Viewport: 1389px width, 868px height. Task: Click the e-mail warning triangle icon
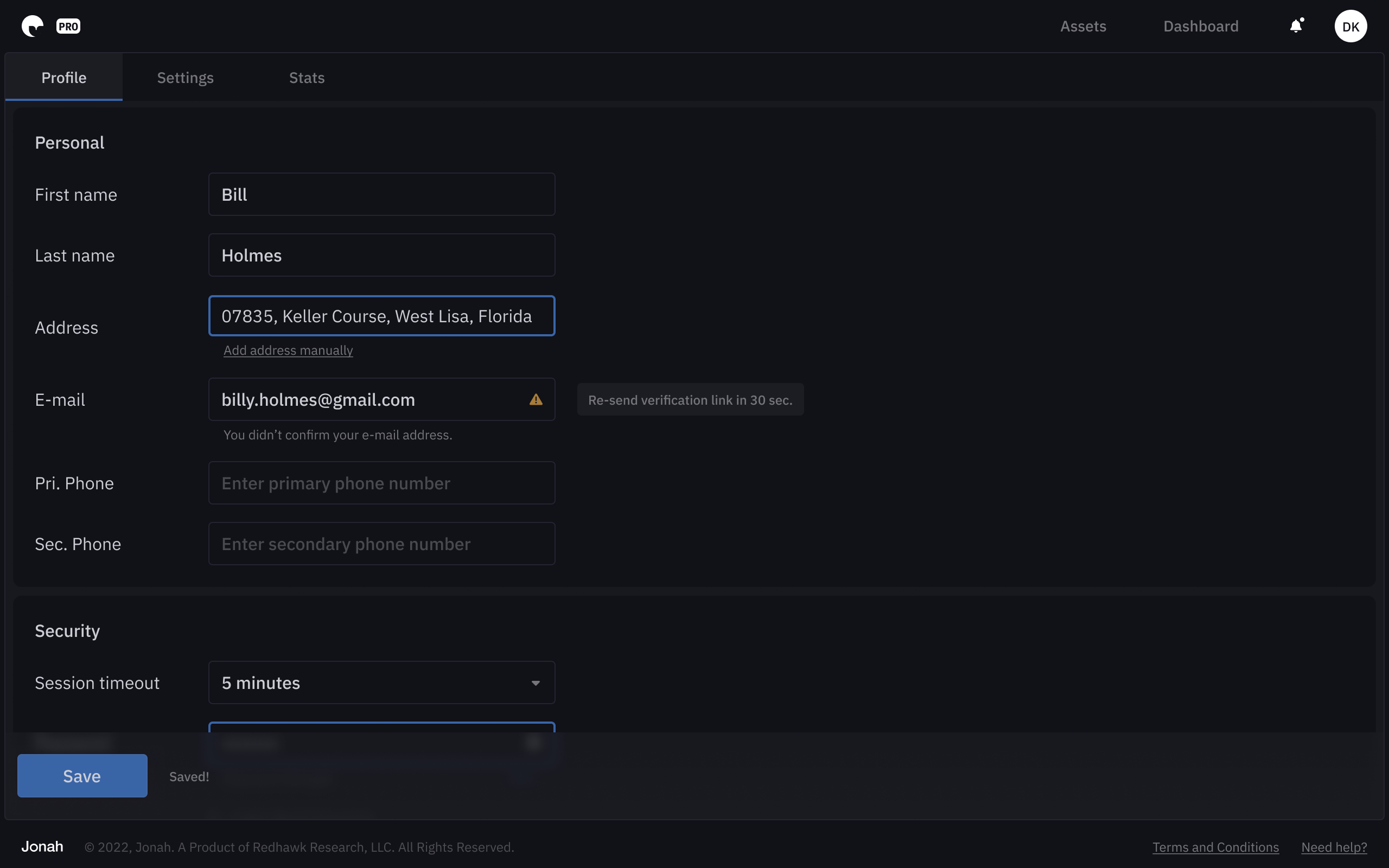(x=536, y=400)
